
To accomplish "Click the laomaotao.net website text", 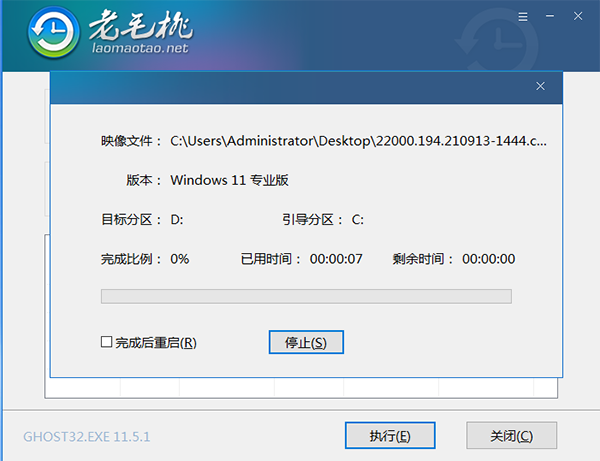I will [140, 48].
